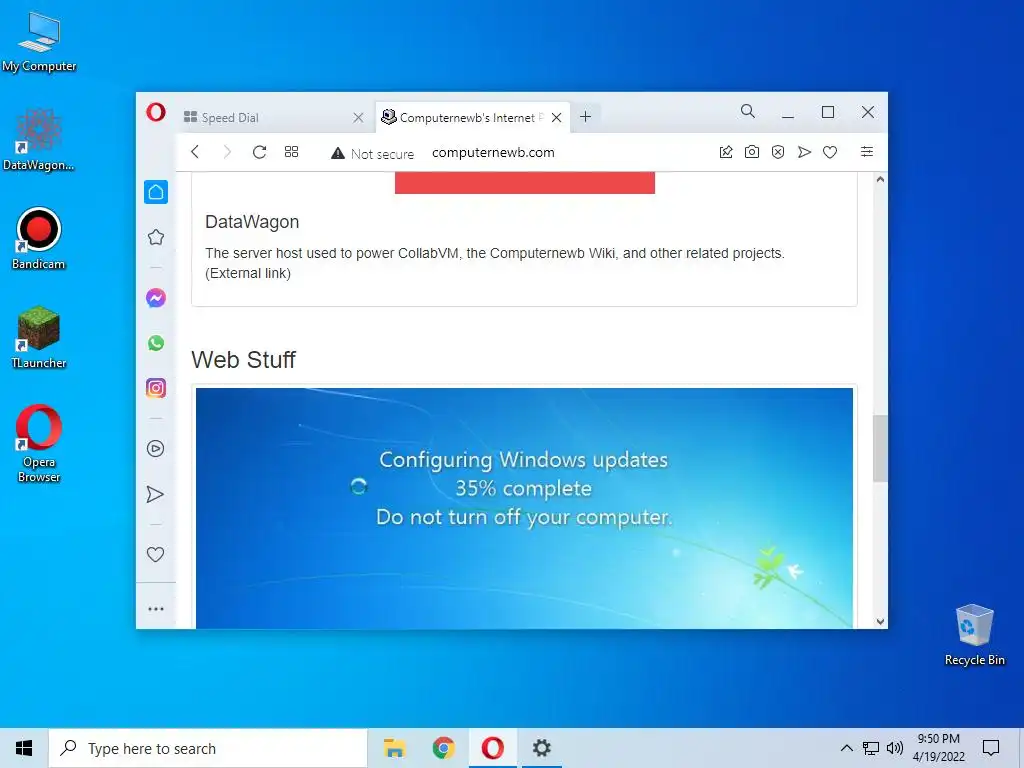1024x768 pixels.
Task: Close the Speed Dial tab
Action: pyautogui.click(x=359, y=118)
